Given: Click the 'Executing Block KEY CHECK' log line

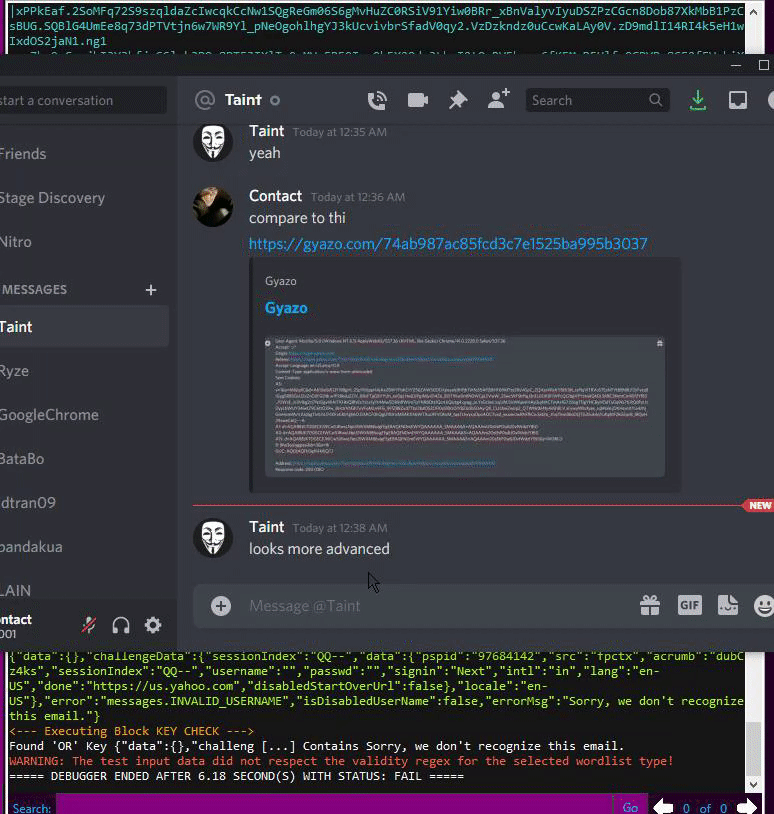Looking at the screenshot, I should tap(131, 731).
